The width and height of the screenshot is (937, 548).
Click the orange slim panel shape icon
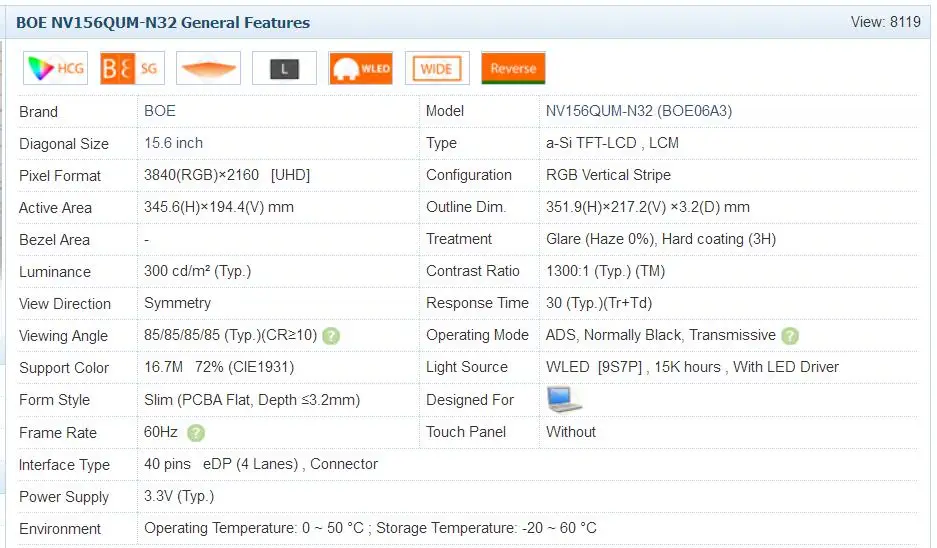[209, 68]
